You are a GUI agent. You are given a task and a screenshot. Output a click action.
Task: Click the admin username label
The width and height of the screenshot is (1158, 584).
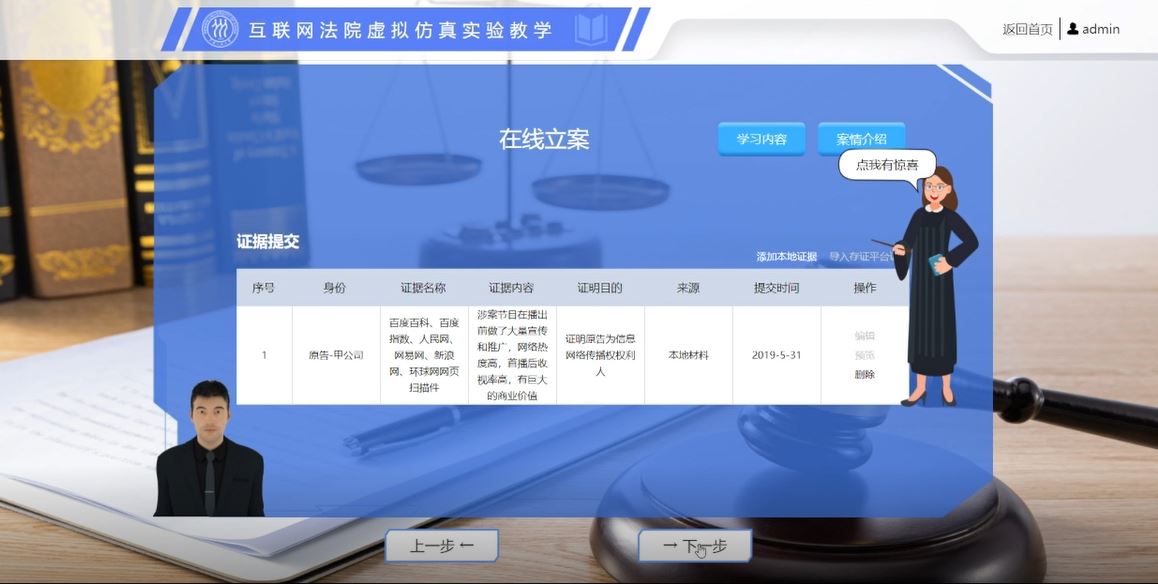(1101, 30)
